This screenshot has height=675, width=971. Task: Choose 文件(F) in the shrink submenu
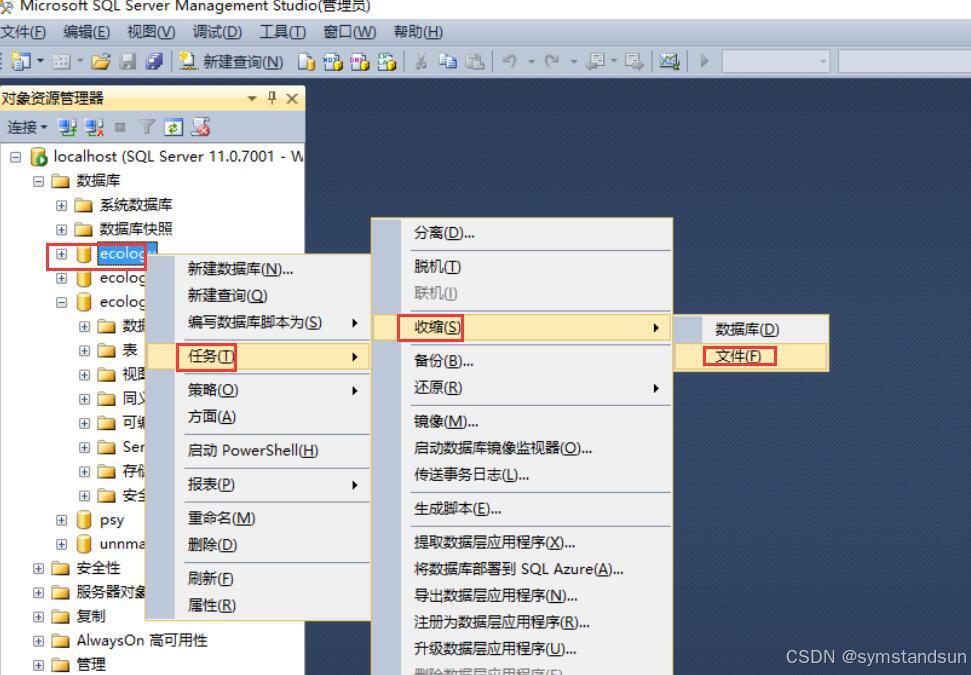click(x=751, y=357)
